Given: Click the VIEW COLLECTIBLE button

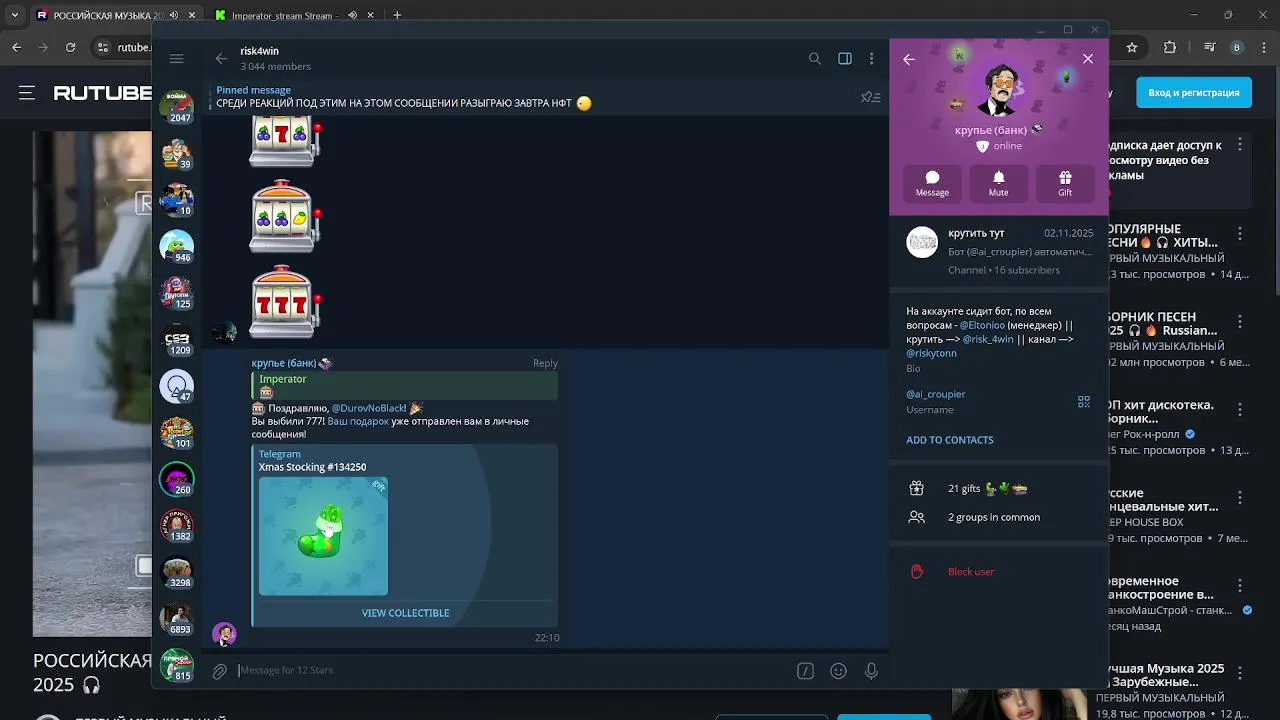Looking at the screenshot, I should coord(405,613).
